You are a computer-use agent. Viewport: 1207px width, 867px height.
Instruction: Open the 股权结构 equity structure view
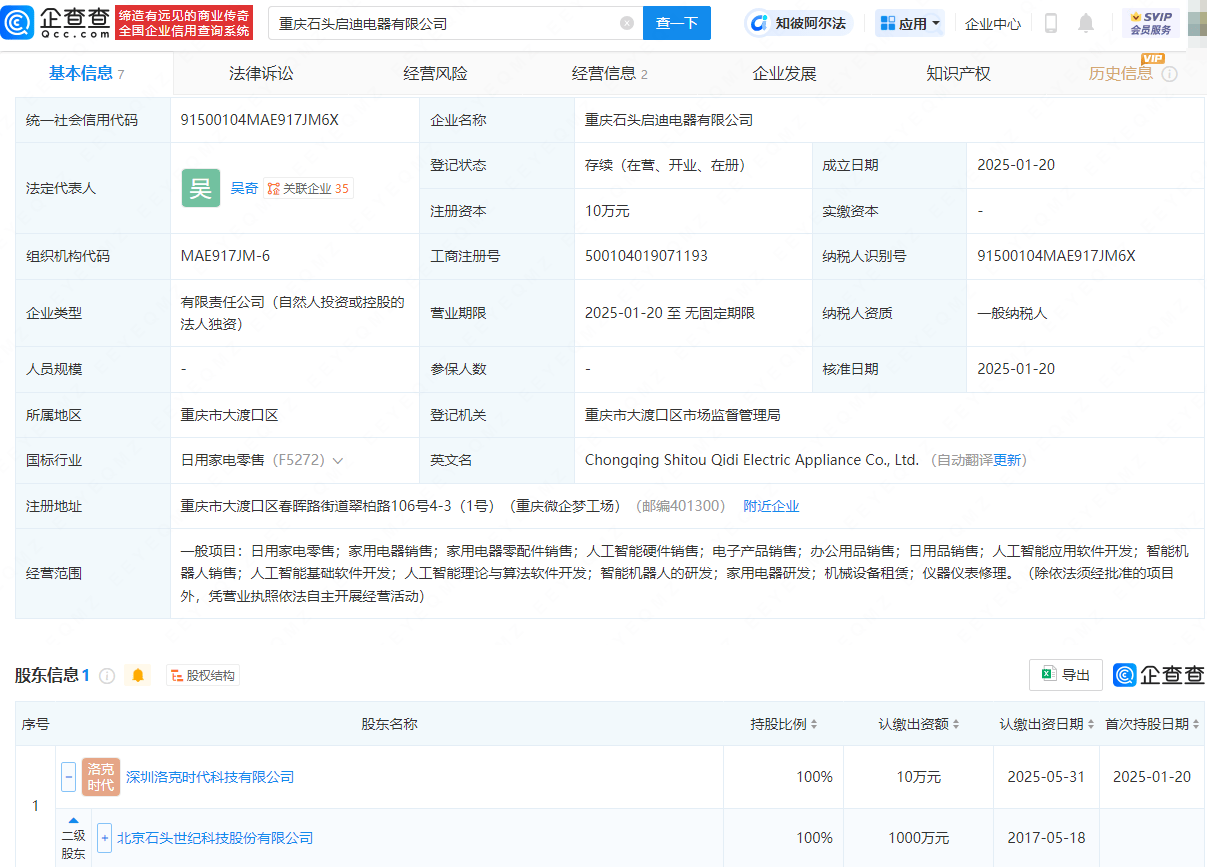202,675
